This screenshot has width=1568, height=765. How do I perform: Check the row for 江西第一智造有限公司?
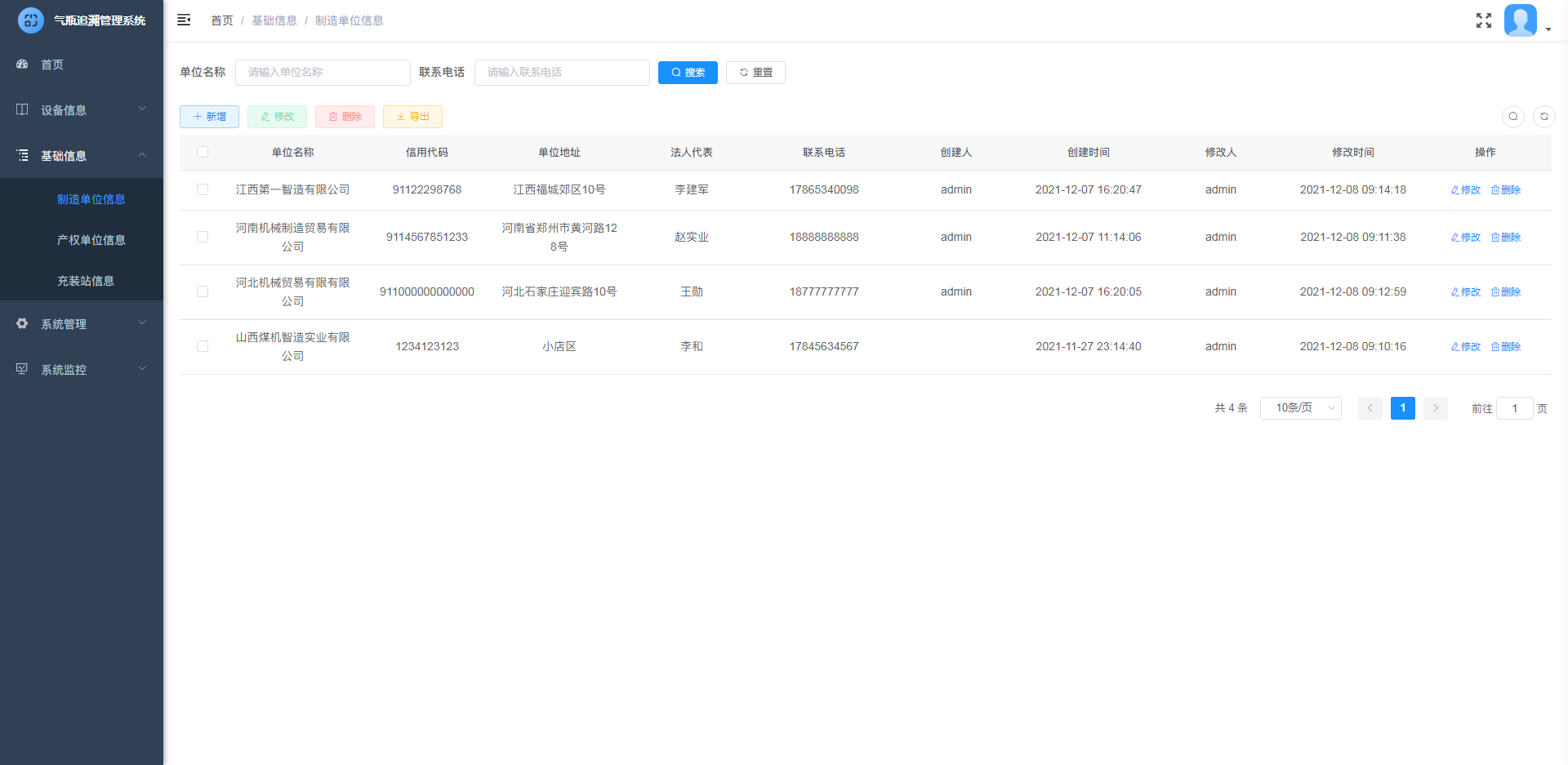[x=203, y=189]
